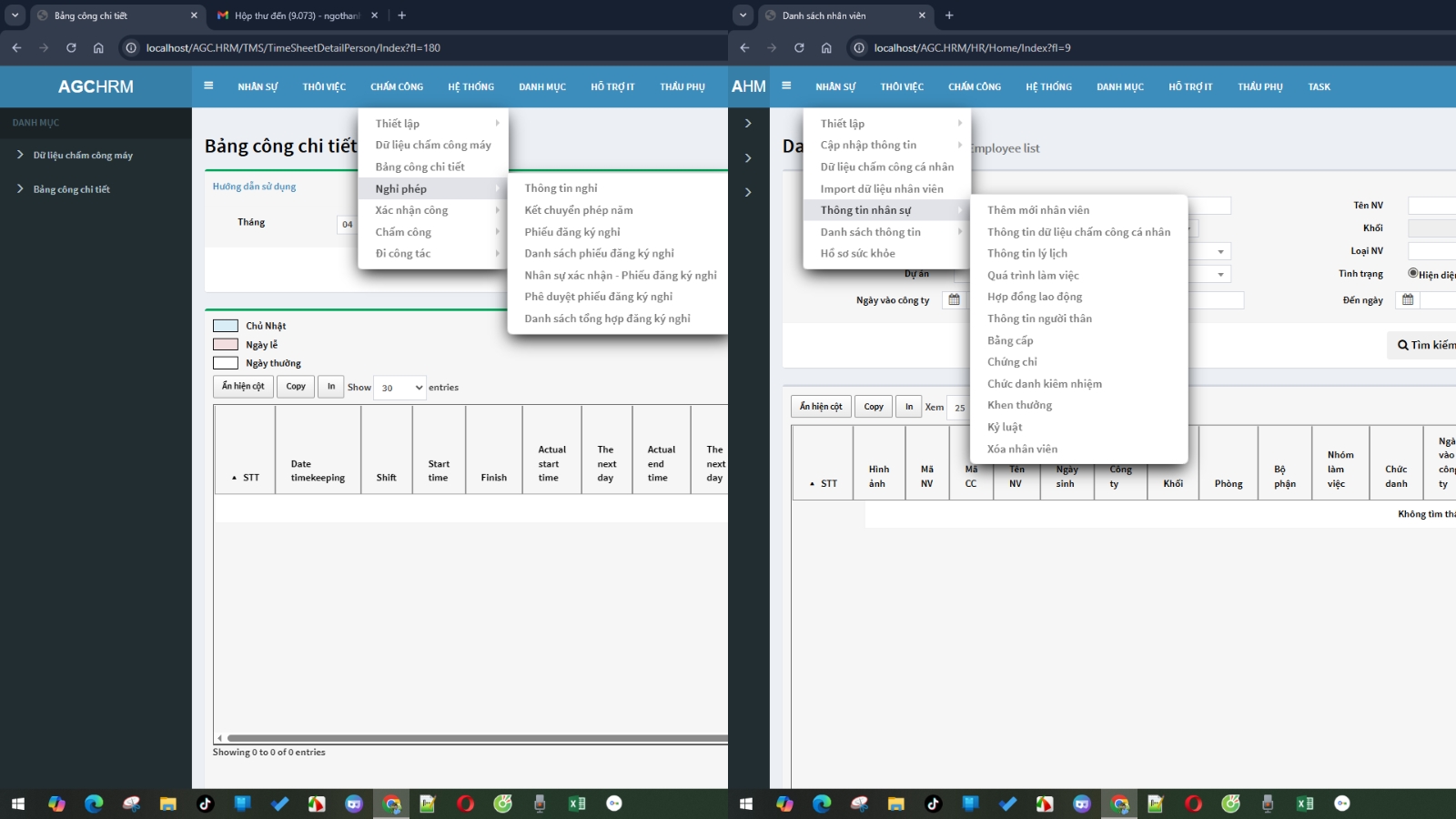This screenshot has height=819, width=1456.
Task: Select Hợp đồng lao động menu entry
Action: 1035,297
